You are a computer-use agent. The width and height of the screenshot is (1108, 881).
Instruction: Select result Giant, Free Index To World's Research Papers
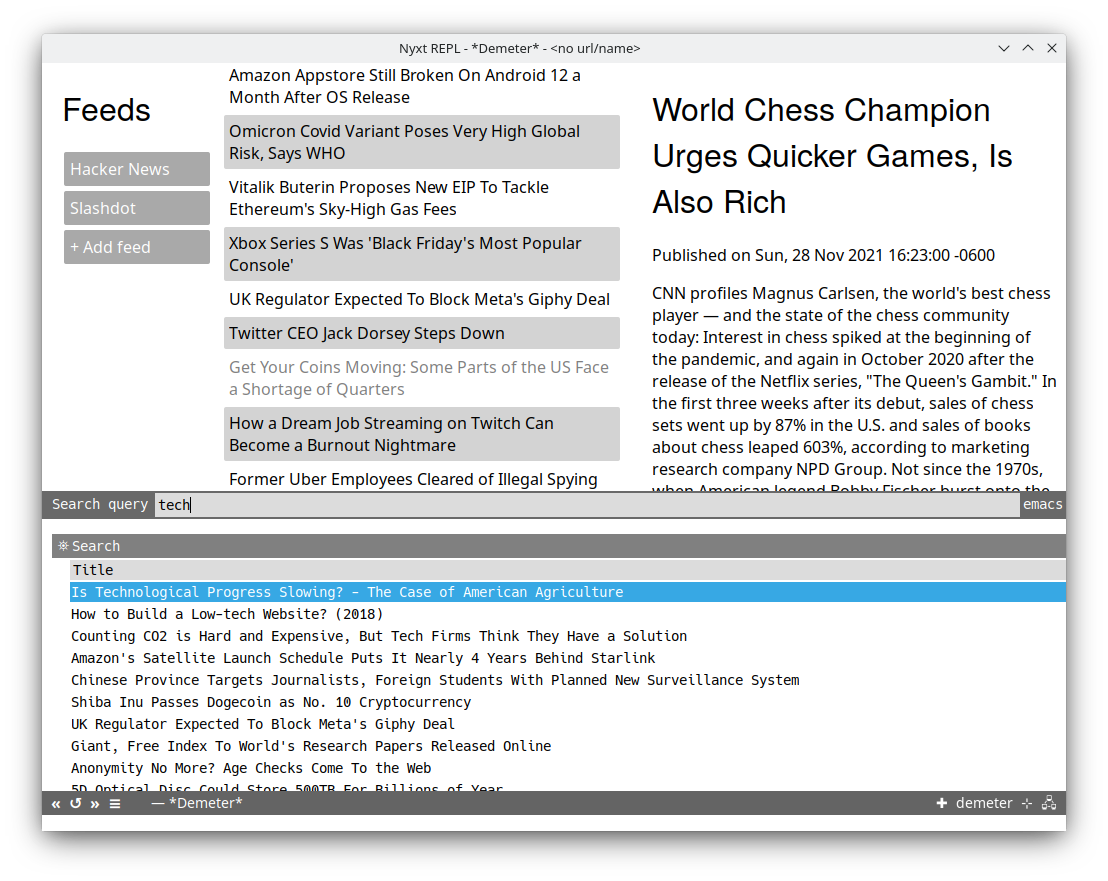pos(567,745)
